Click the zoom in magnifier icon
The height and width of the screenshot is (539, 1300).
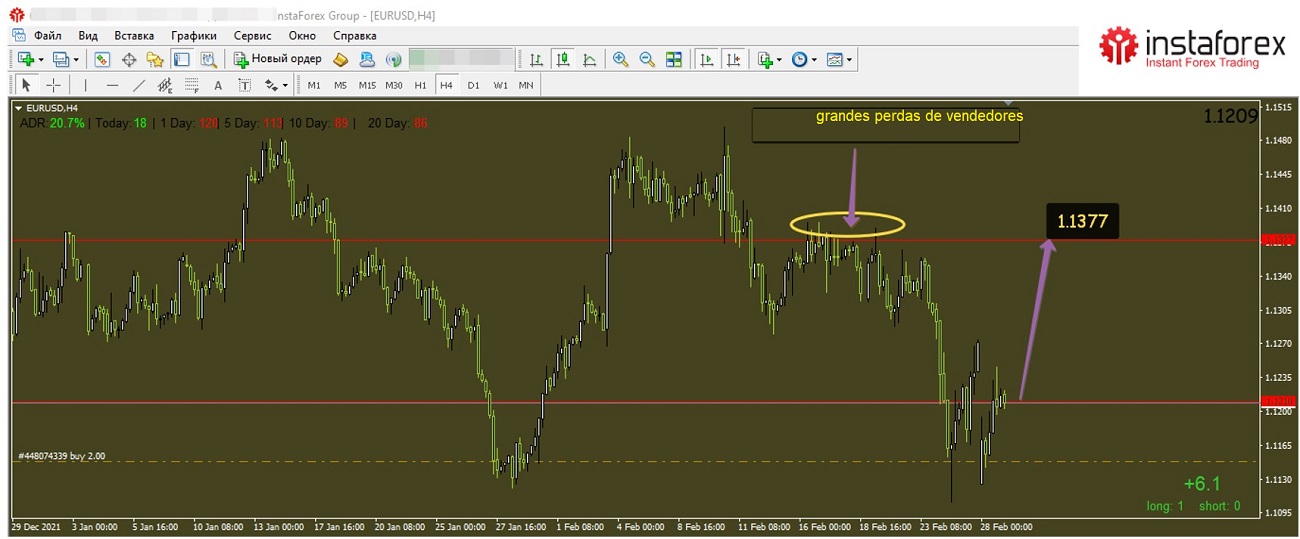pyautogui.click(x=621, y=60)
